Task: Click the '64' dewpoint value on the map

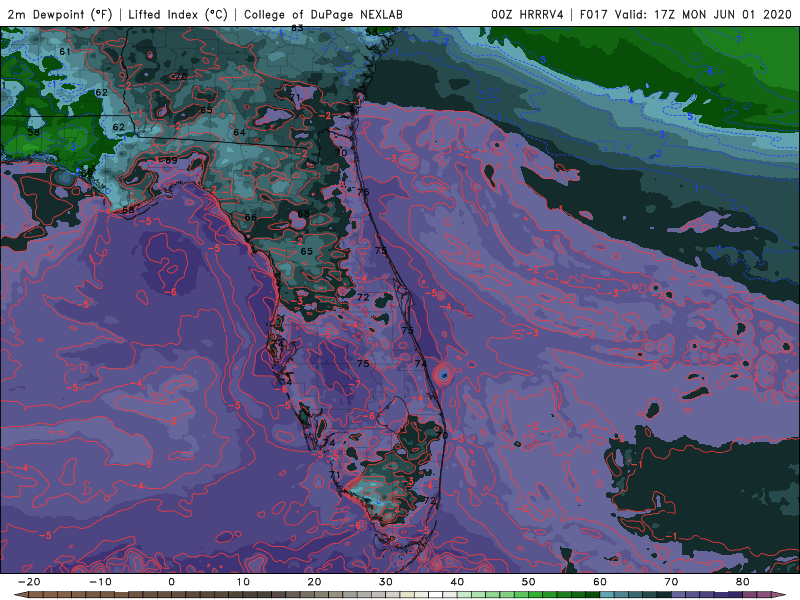Action: 239,132
